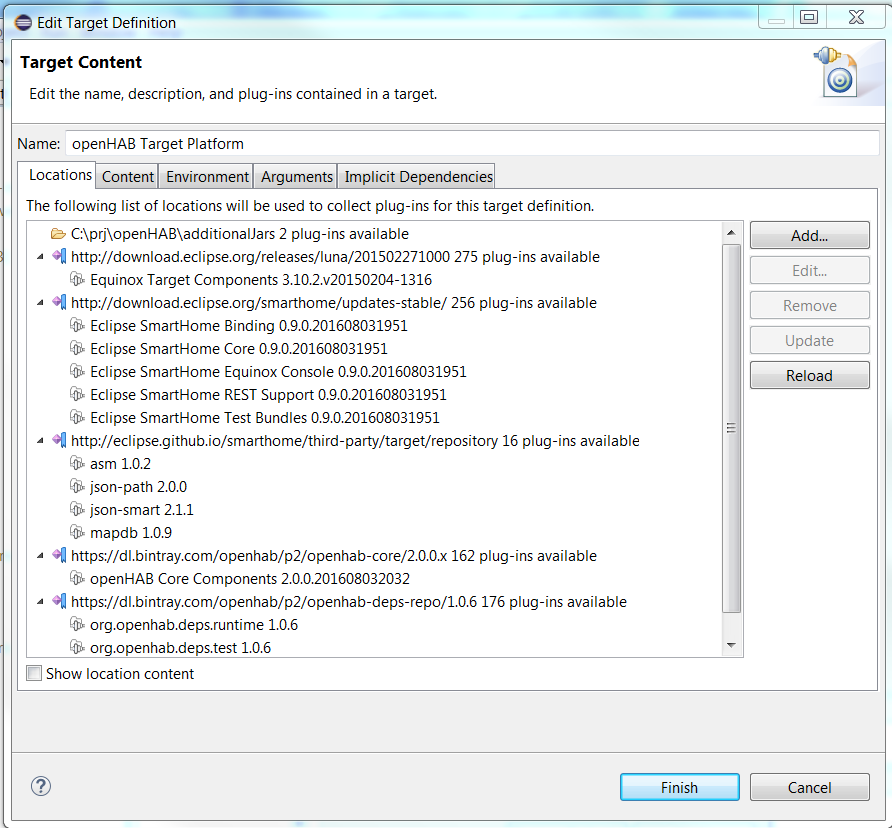
Task: Select Eclipse SmartHome Core 0.9.0 row
Action: (x=229, y=348)
